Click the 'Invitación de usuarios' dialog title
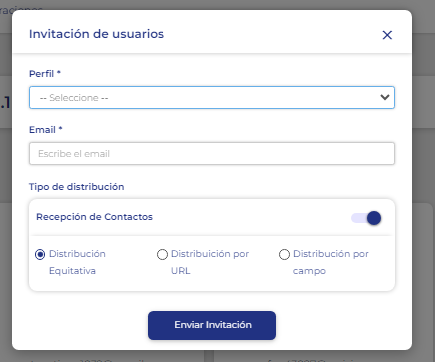Image resolution: width=435 pixels, height=362 pixels. 96,34
